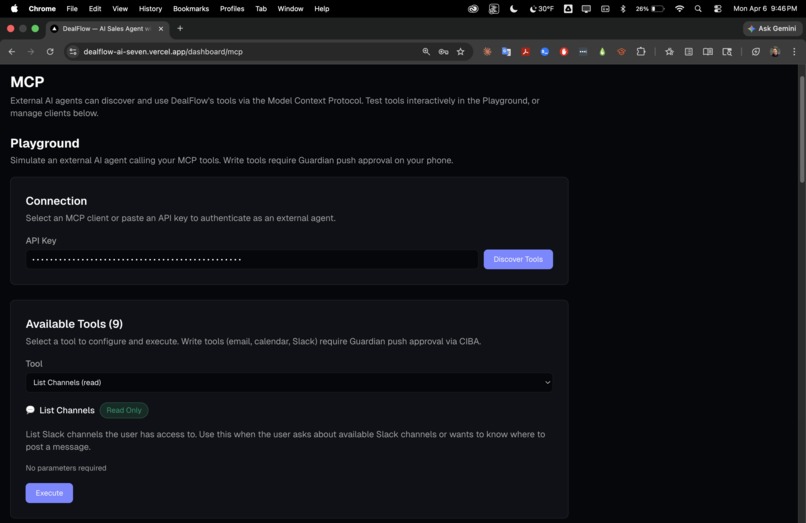Open the Profiles menu
Screen dimensions: 806x523
pos(232,9)
